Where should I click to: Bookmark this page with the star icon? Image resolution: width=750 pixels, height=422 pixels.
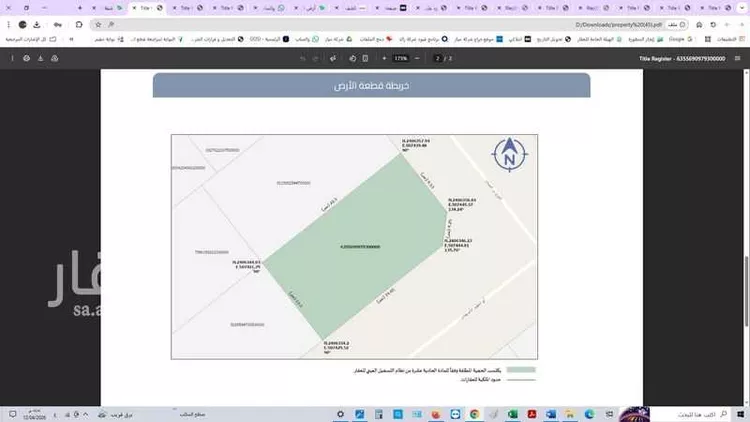[97, 23]
